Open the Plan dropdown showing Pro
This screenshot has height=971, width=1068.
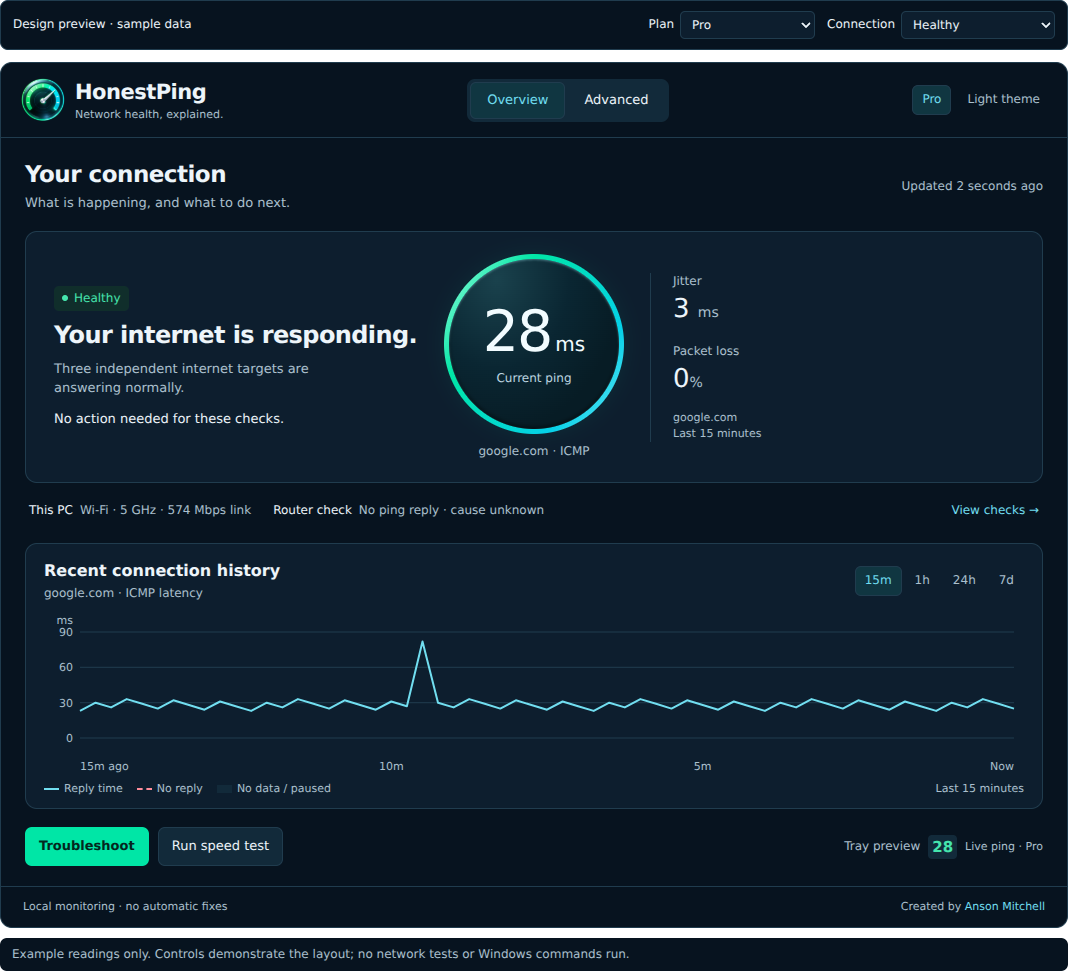[x=747, y=25]
